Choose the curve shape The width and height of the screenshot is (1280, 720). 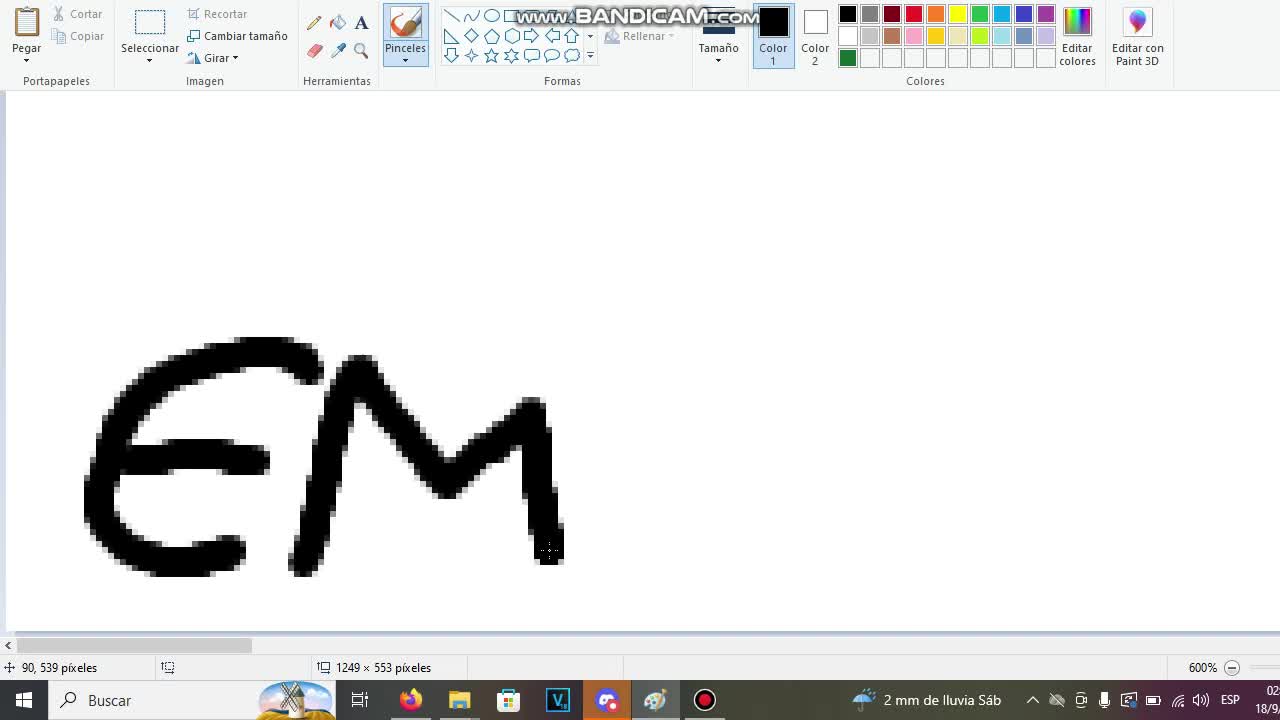(471, 16)
